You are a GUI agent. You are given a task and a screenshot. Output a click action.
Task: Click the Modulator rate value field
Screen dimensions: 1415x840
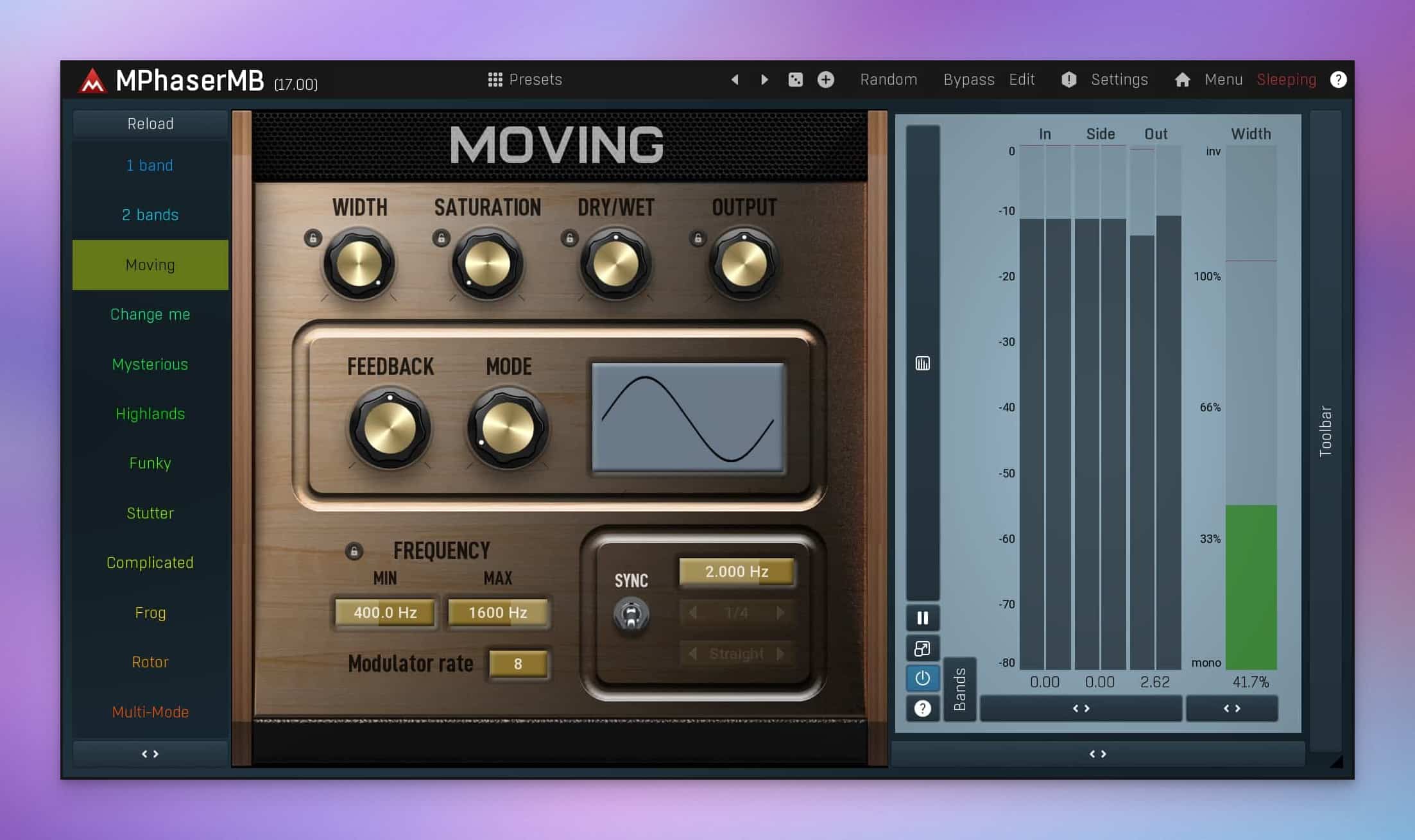click(x=518, y=664)
